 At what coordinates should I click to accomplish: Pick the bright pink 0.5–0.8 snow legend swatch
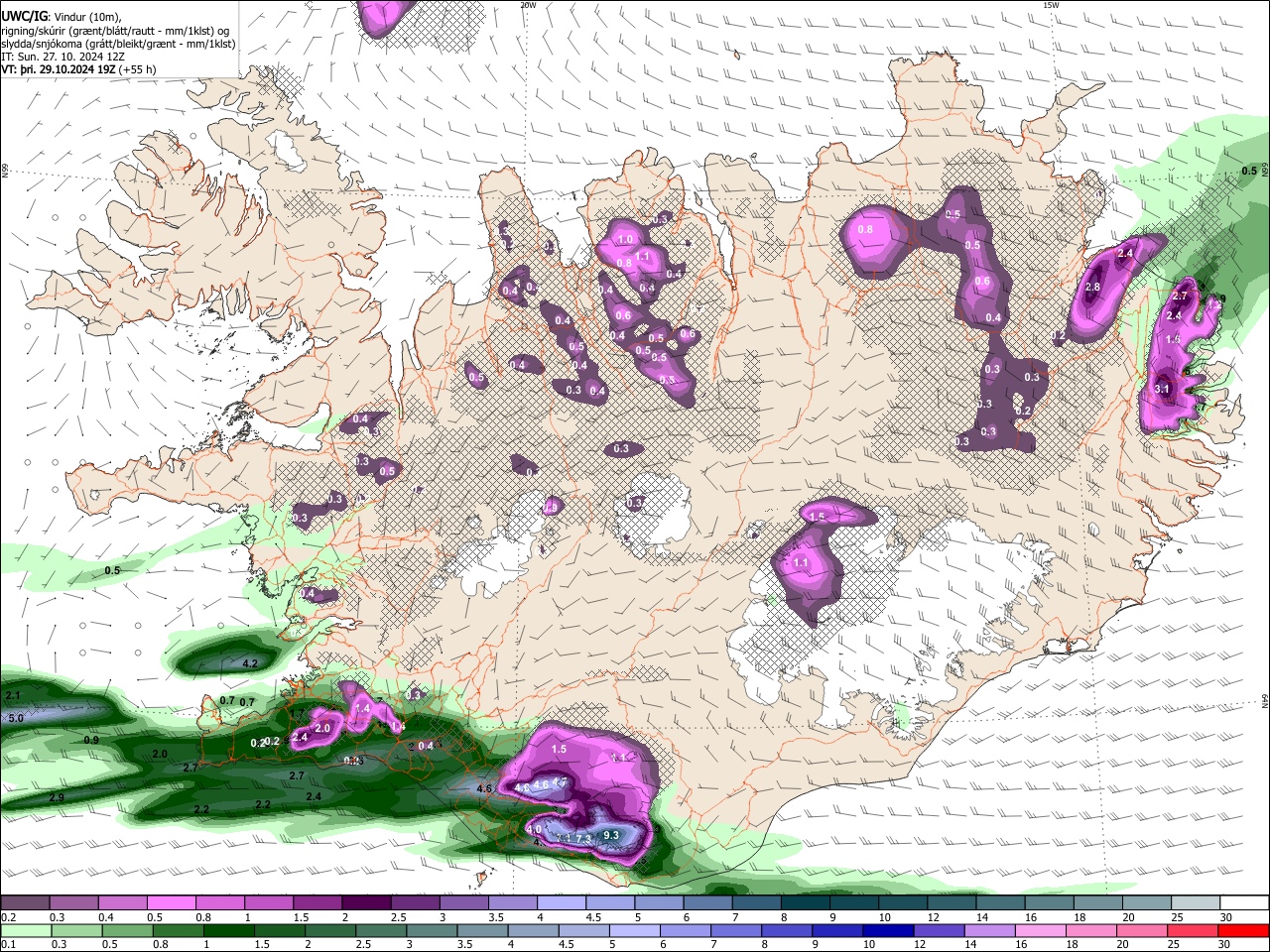pyautogui.click(x=171, y=902)
